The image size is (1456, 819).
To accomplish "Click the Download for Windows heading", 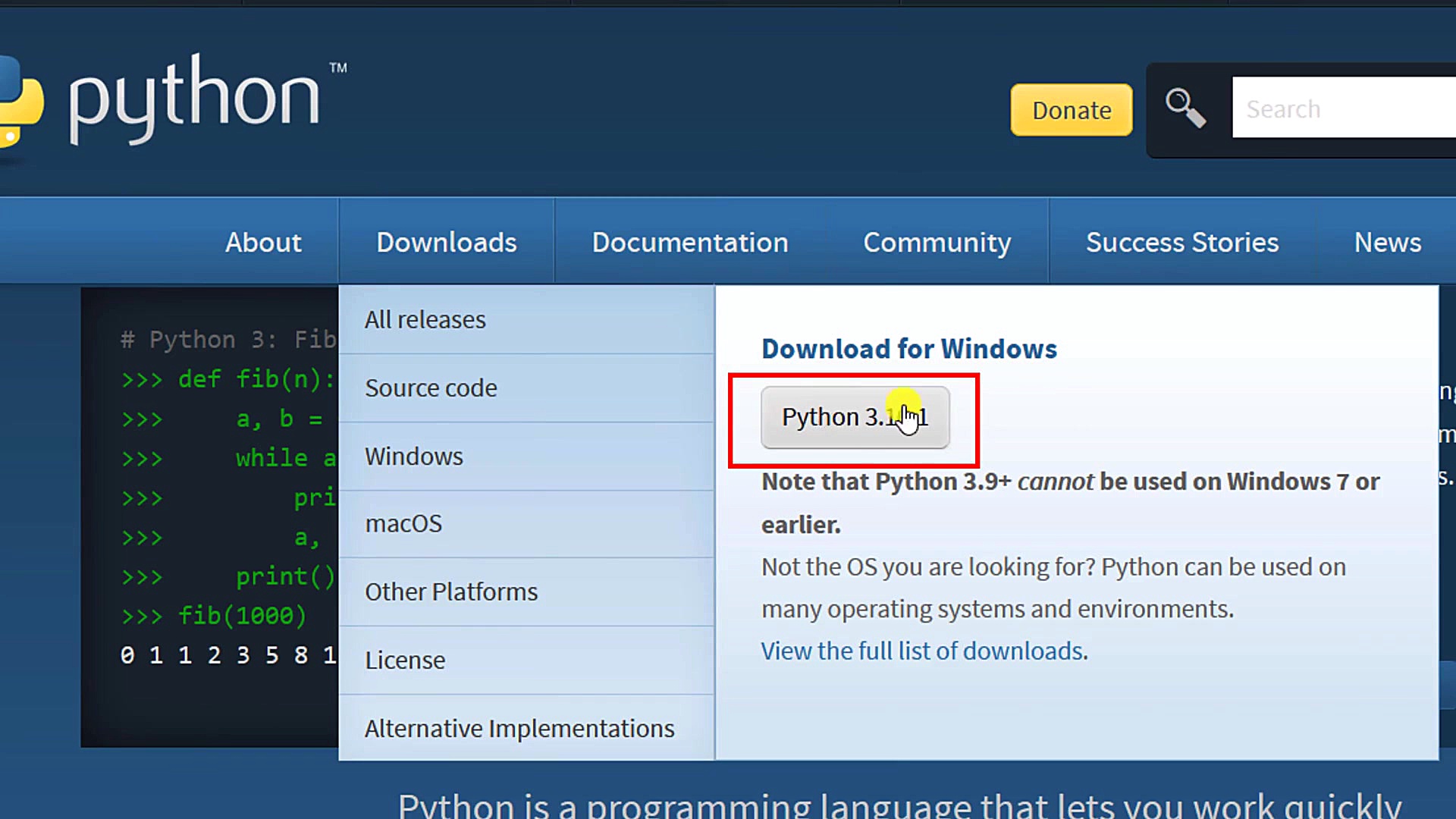I will tap(908, 349).
